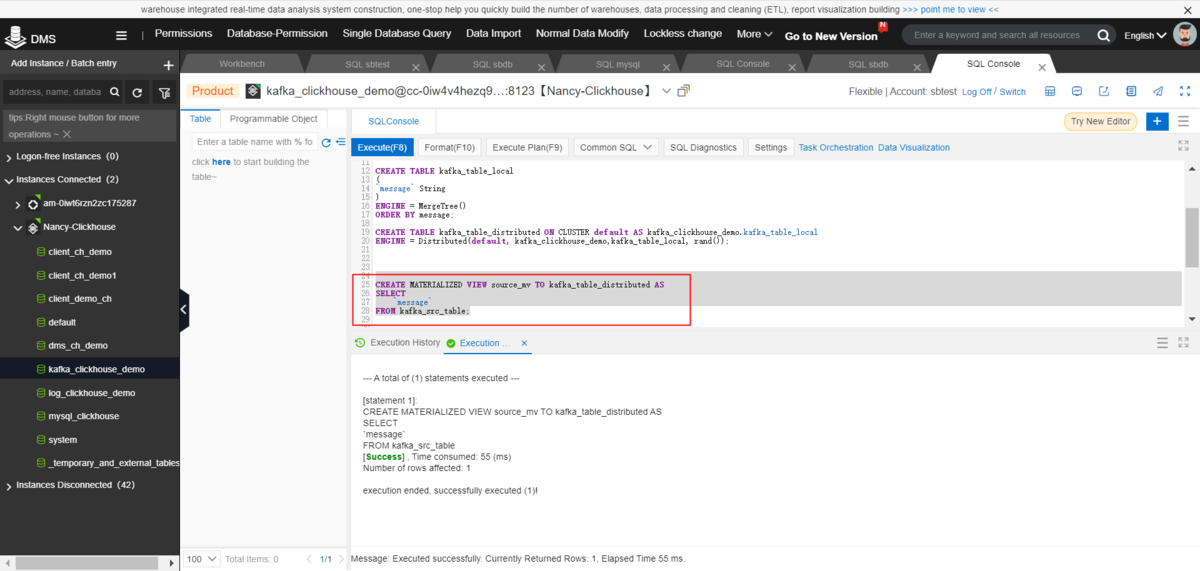Close the active SQL Console tab
The width and height of the screenshot is (1200, 571).
(1042, 68)
